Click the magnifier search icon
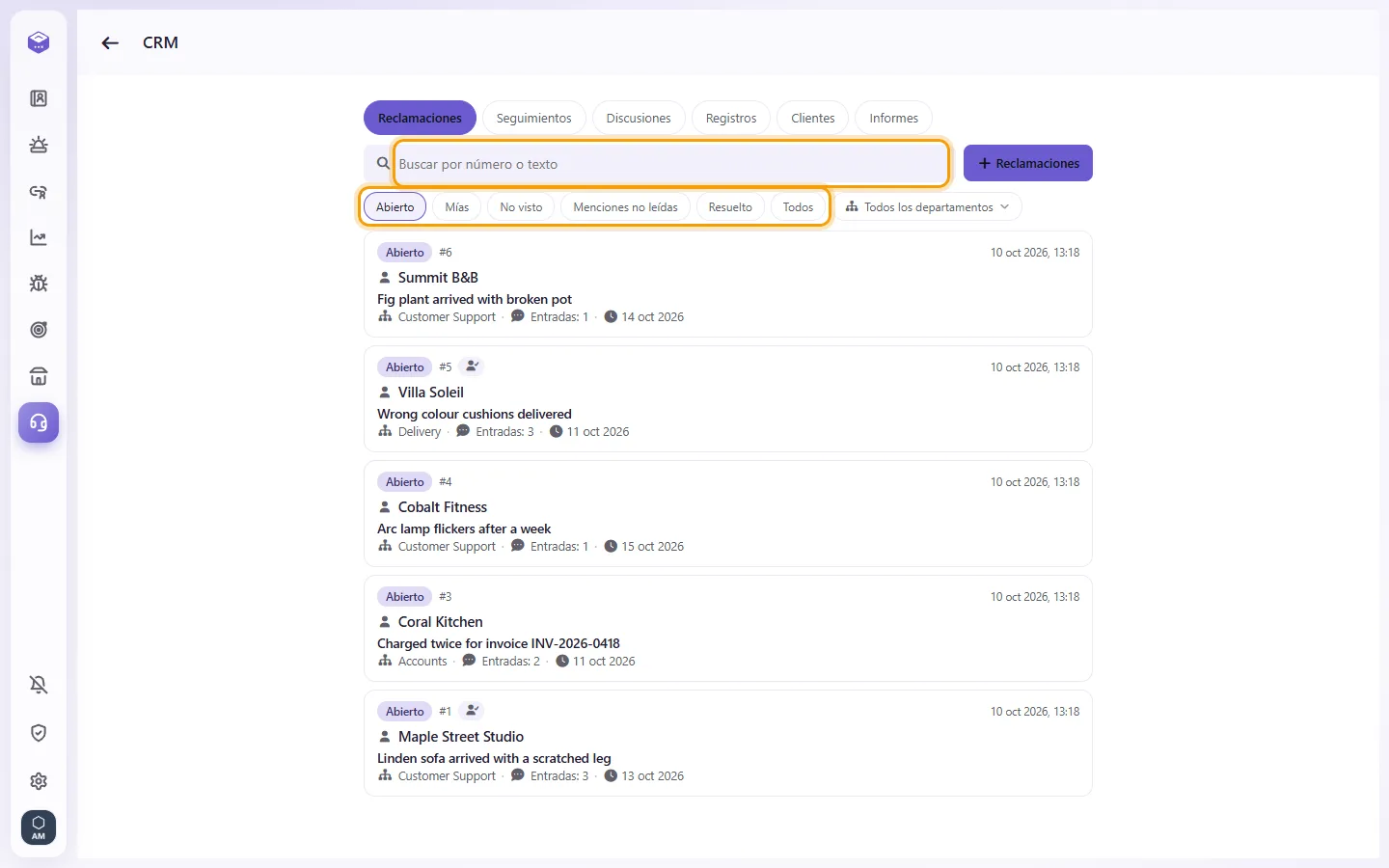Screen dimensions: 1389x868 pos(383,164)
